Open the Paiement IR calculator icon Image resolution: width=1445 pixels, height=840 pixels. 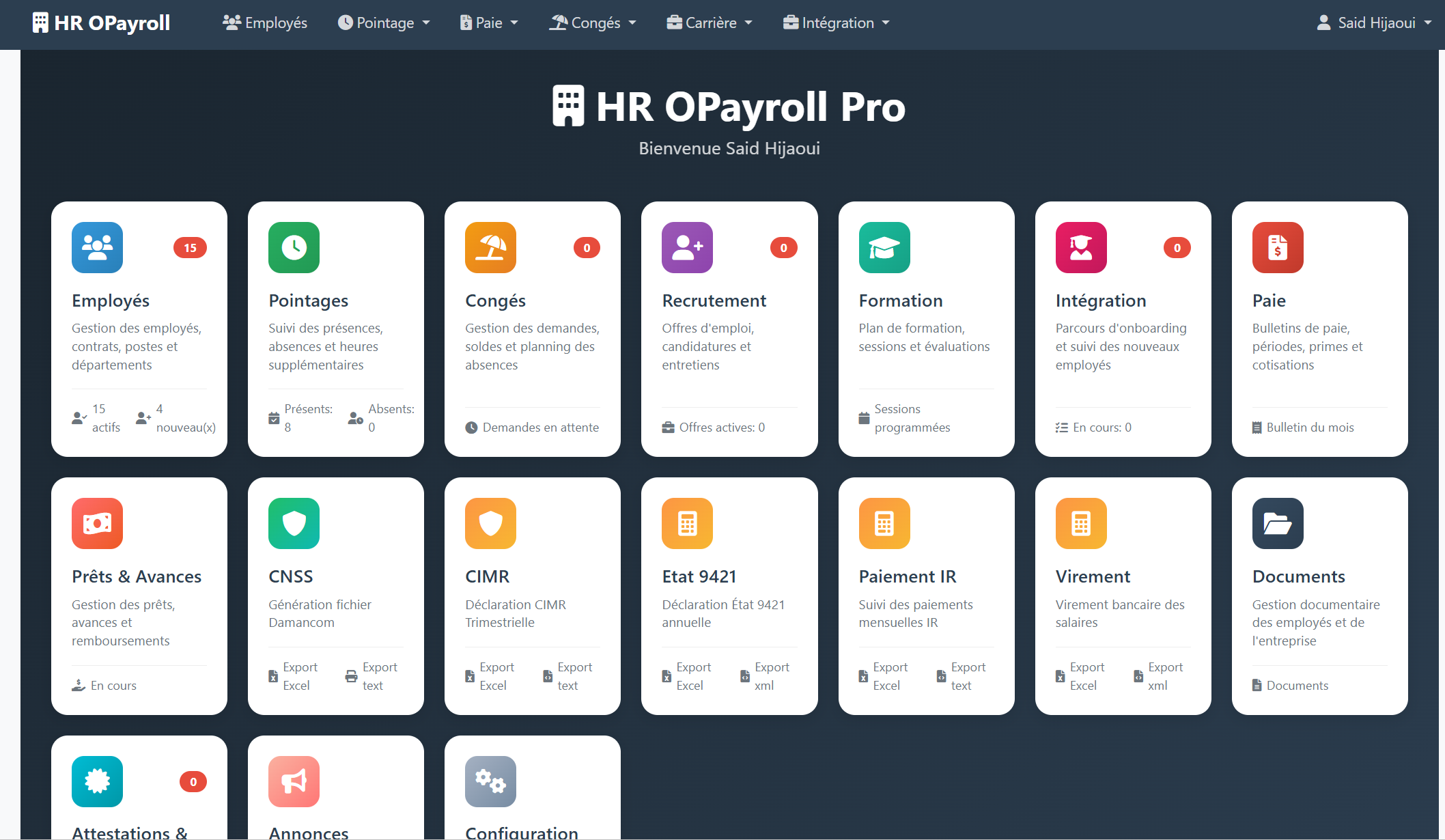(884, 523)
